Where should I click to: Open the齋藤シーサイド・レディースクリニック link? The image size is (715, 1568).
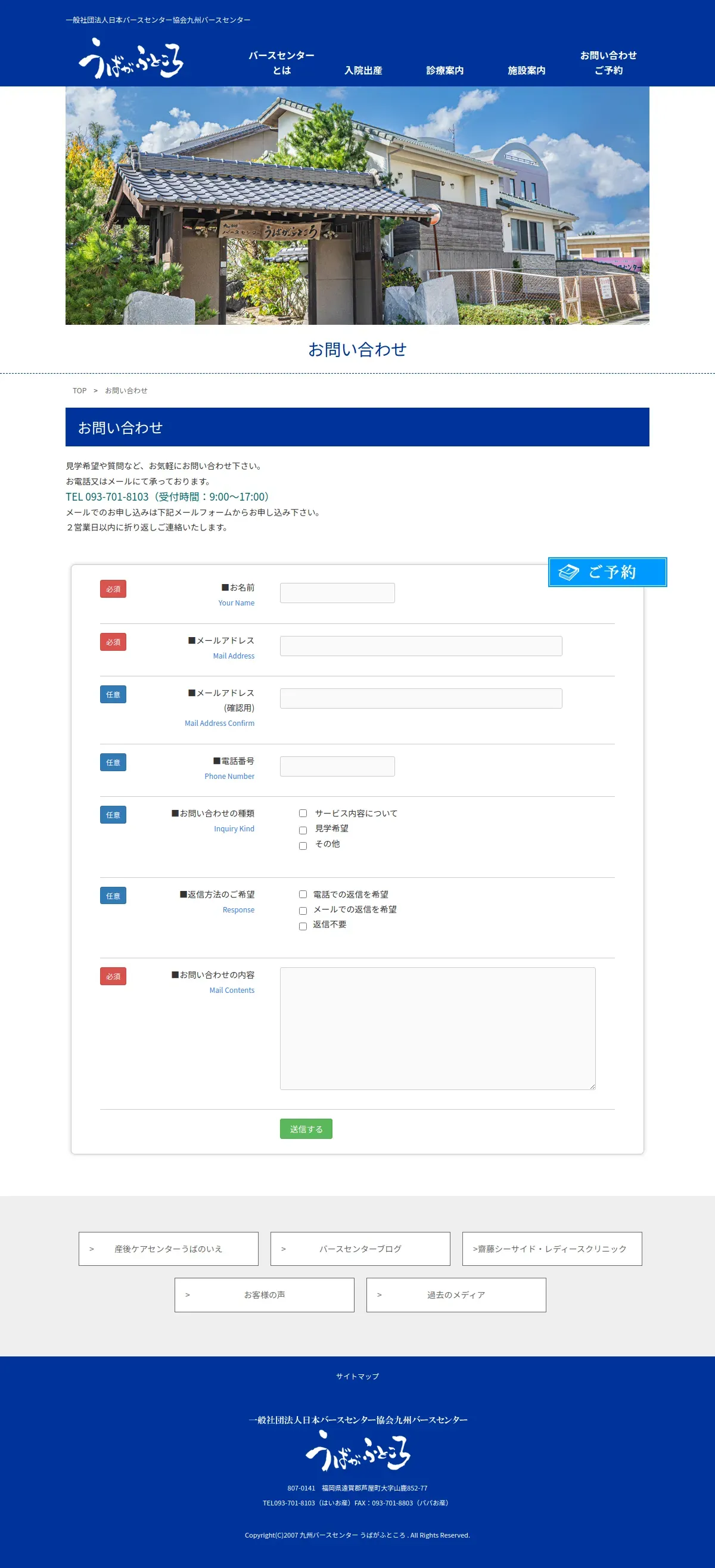pyautogui.click(x=552, y=1249)
